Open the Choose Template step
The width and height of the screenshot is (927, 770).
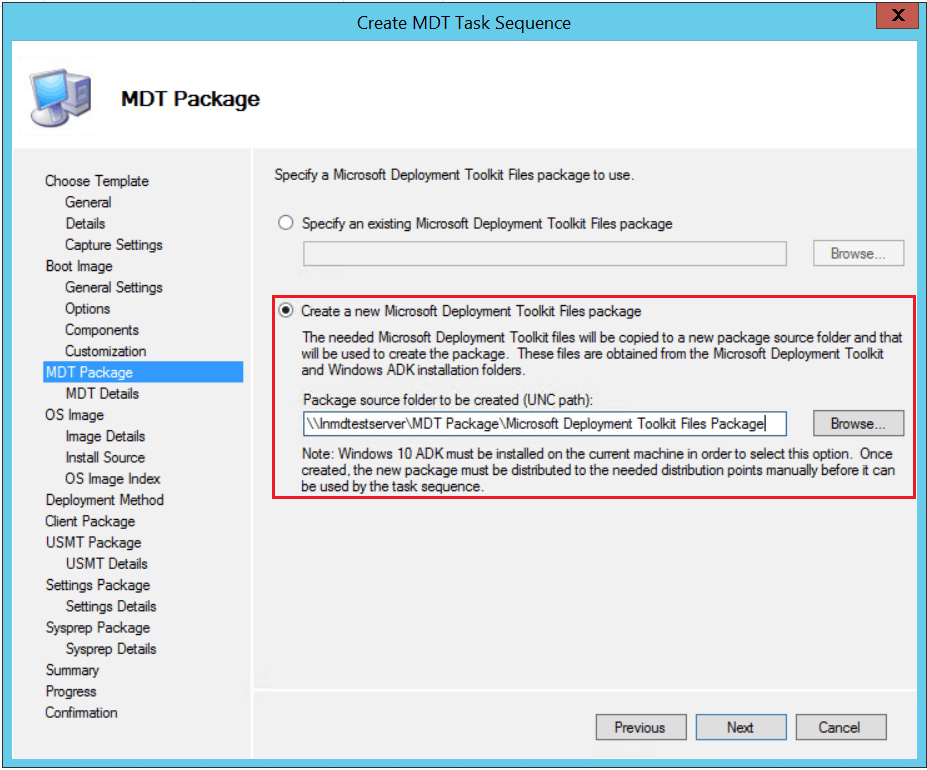point(97,181)
